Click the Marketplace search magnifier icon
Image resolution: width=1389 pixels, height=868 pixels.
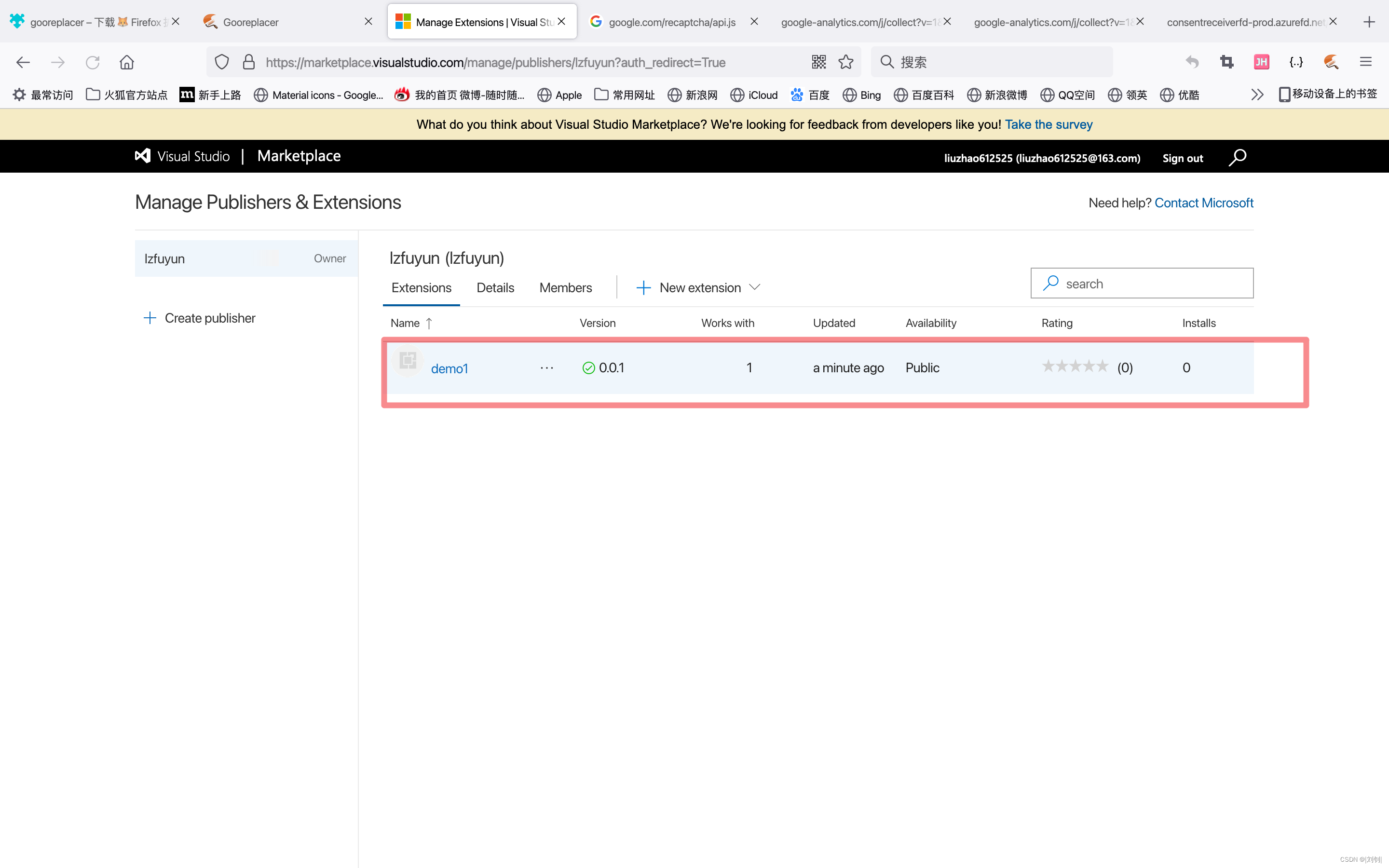coord(1238,157)
